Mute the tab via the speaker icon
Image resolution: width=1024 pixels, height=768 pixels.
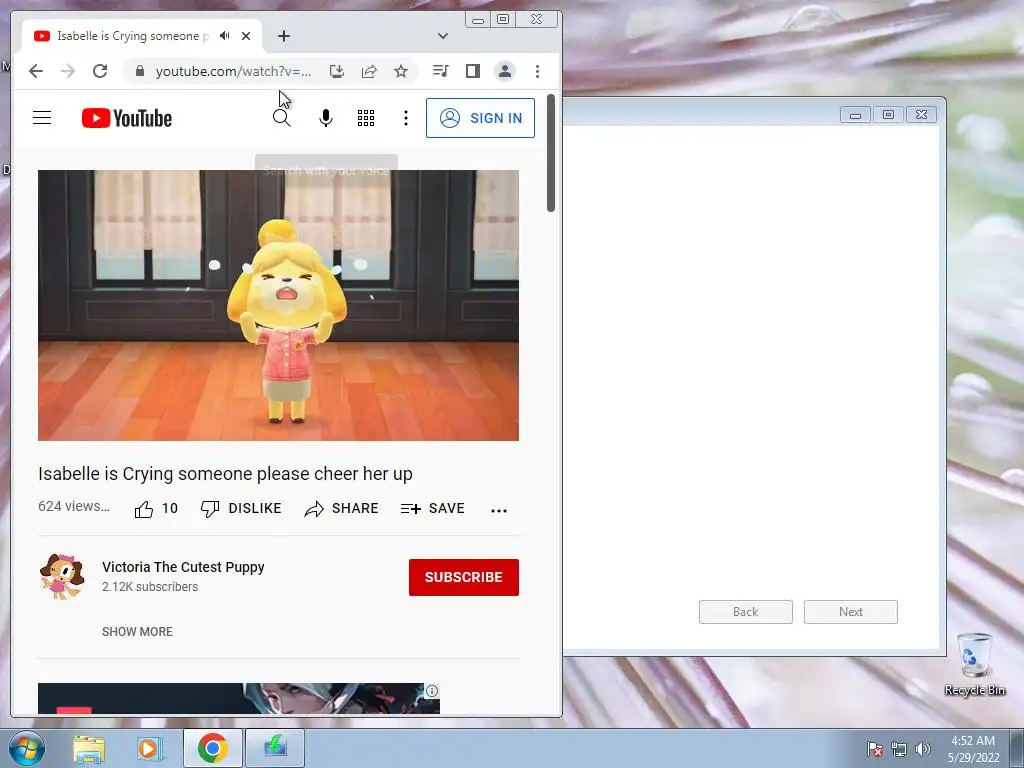225,36
